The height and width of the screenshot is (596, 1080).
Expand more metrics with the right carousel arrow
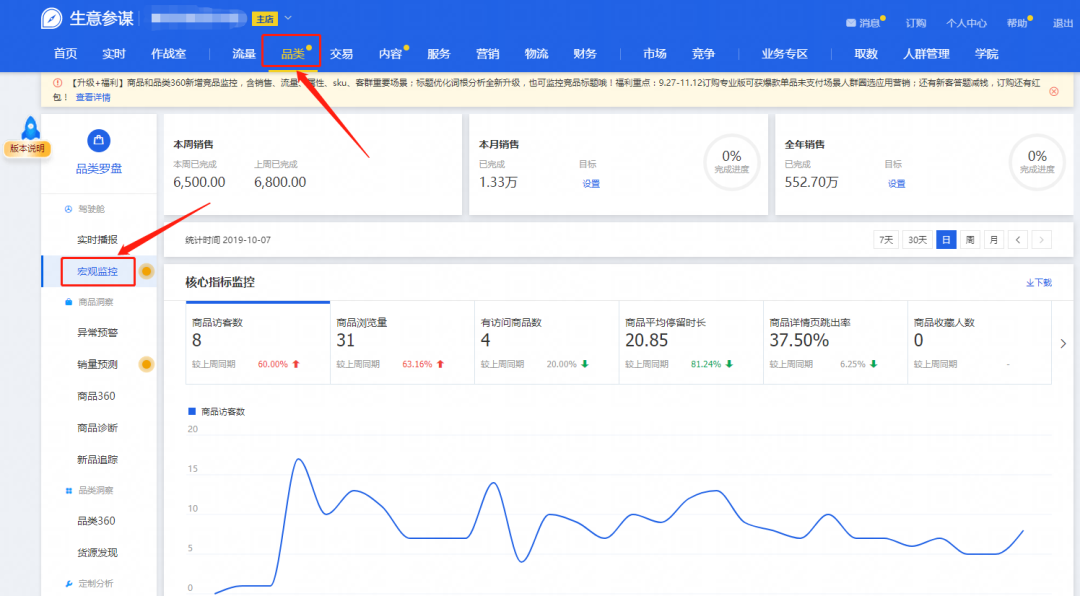[1063, 342]
